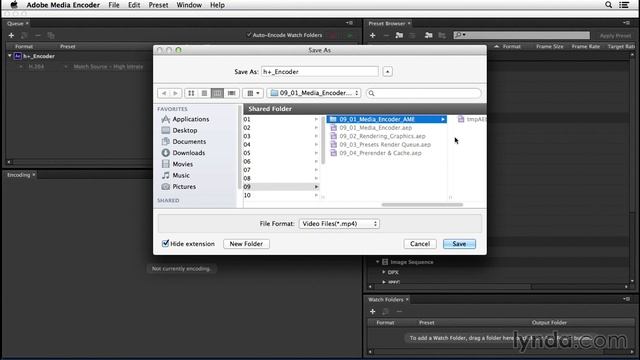Open Window menu

click(189, 5)
